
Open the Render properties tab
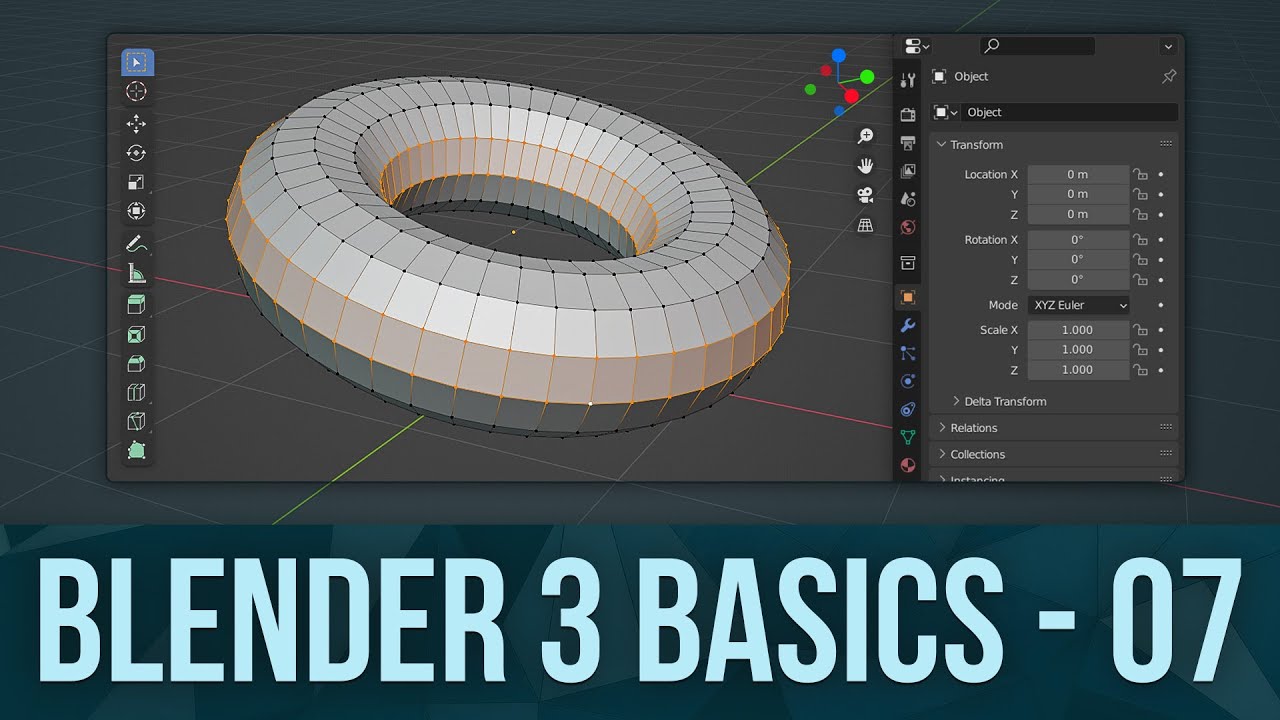[908, 115]
